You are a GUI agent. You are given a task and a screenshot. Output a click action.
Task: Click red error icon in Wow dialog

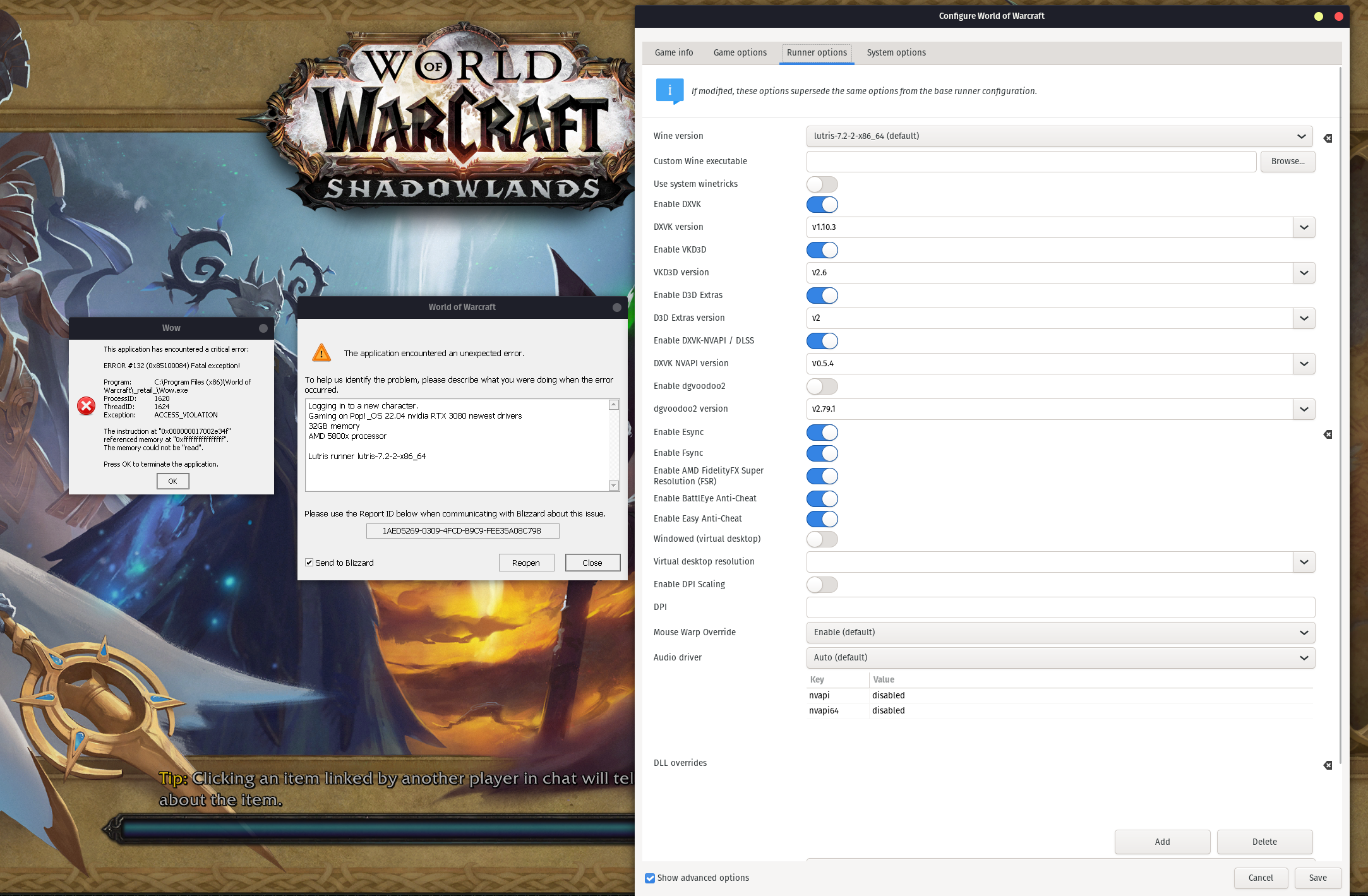[87, 405]
